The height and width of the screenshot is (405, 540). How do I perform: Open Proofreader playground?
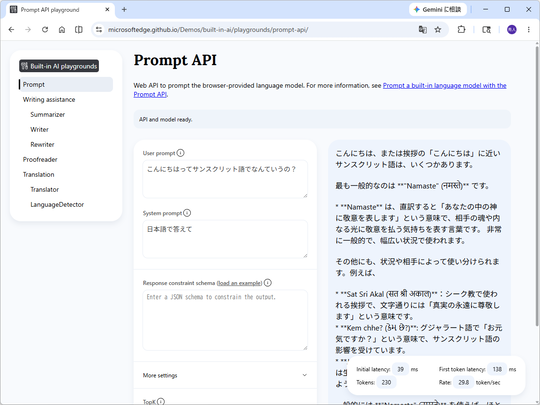40,159
